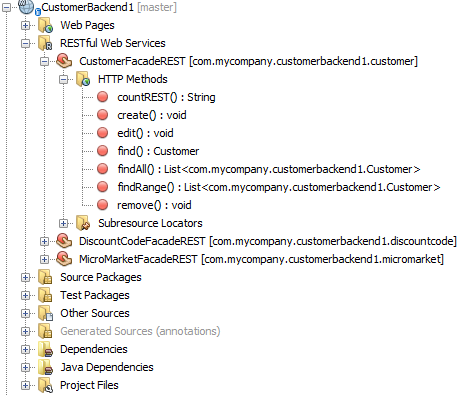The width and height of the screenshot is (457, 395).
Task: Click the Source Packages folder icon
Action: tap(45, 277)
